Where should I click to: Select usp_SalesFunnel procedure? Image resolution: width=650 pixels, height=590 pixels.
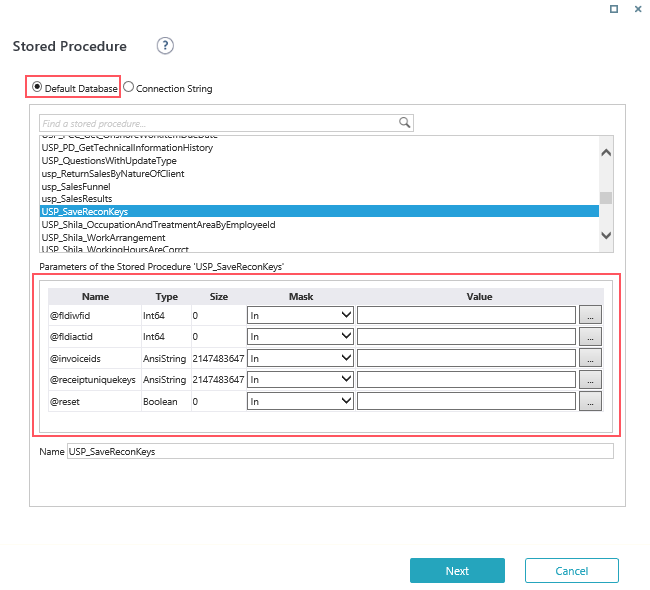76,187
